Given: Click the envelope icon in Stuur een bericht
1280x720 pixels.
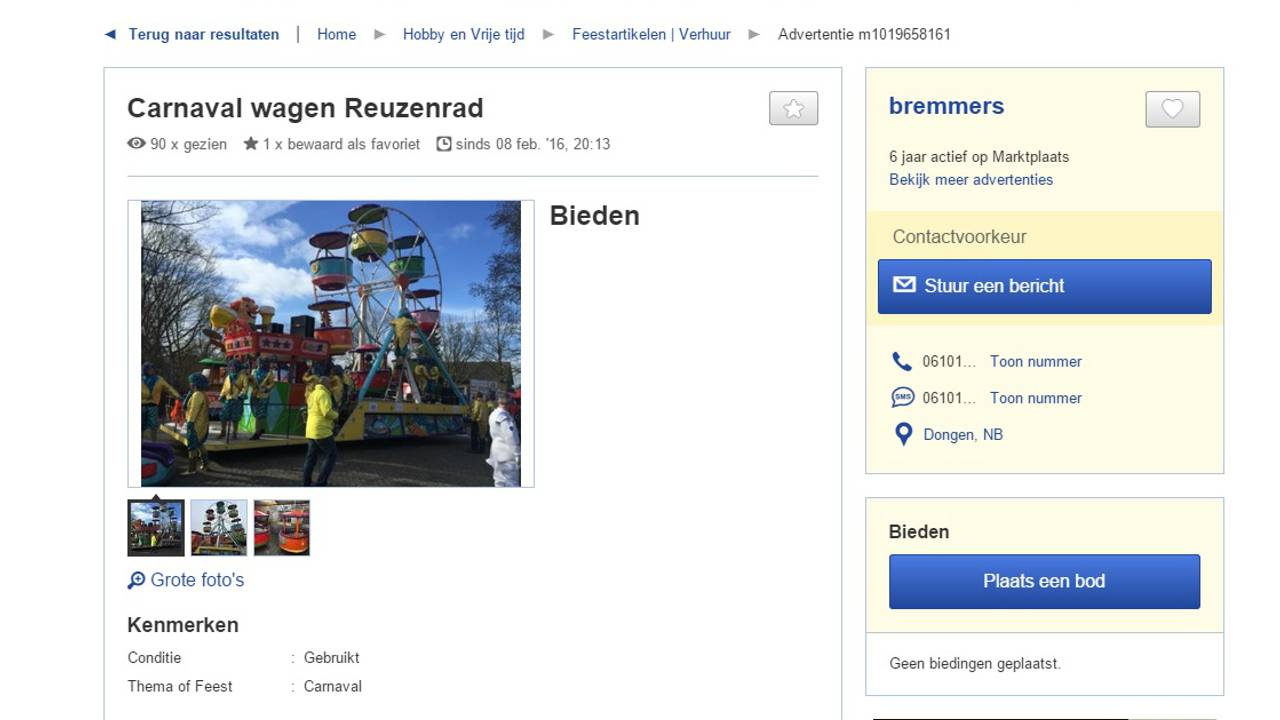Looking at the screenshot, I should click(904, 285).
